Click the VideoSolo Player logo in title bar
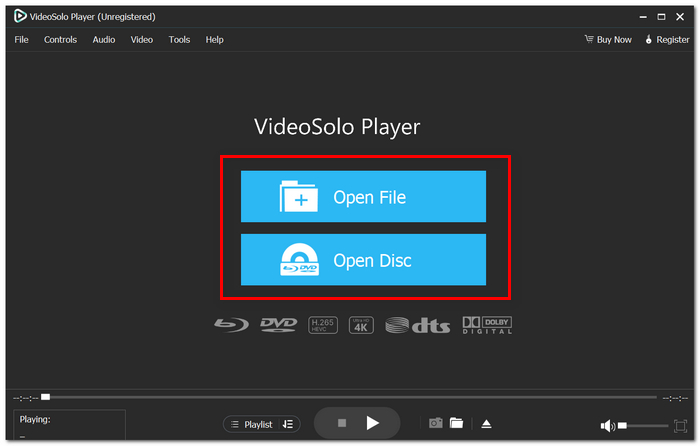 coord(20,17)
